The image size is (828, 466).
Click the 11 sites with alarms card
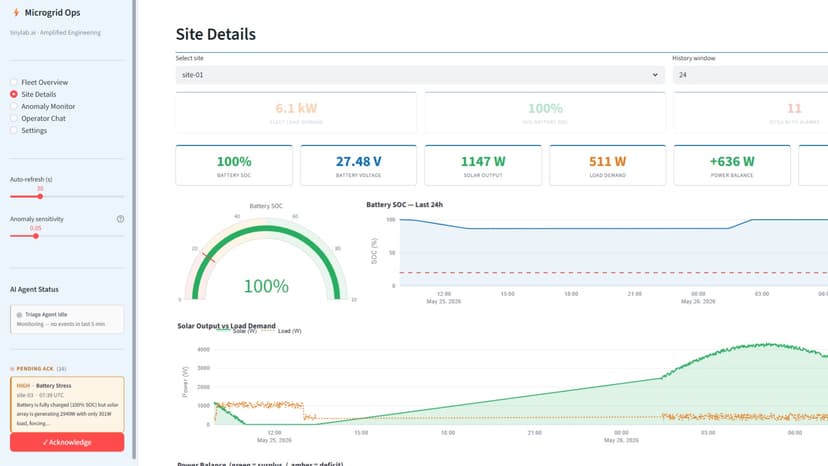click(x=751, y=112)
